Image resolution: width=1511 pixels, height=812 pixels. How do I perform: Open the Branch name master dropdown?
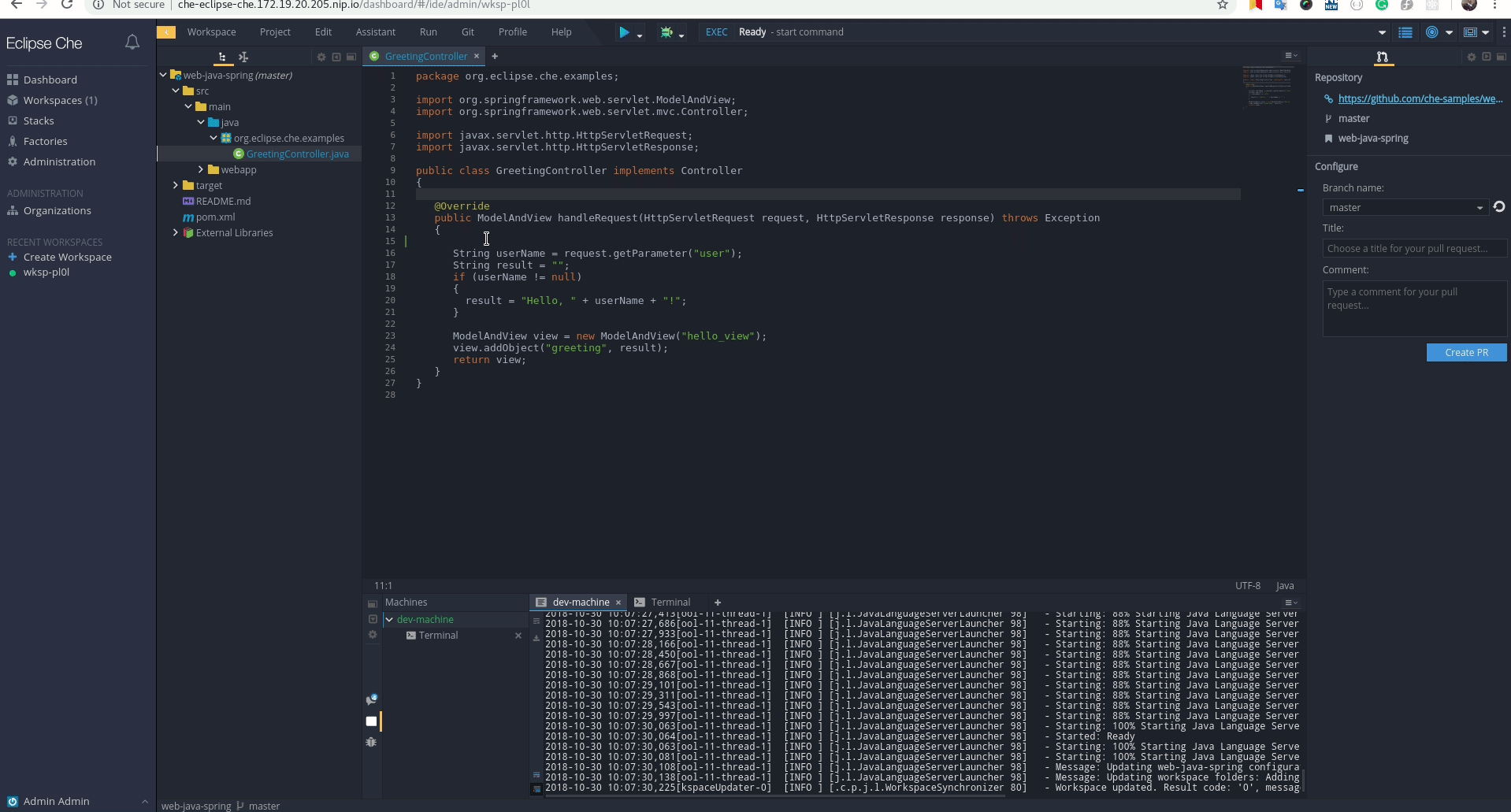coord(1405,207)
